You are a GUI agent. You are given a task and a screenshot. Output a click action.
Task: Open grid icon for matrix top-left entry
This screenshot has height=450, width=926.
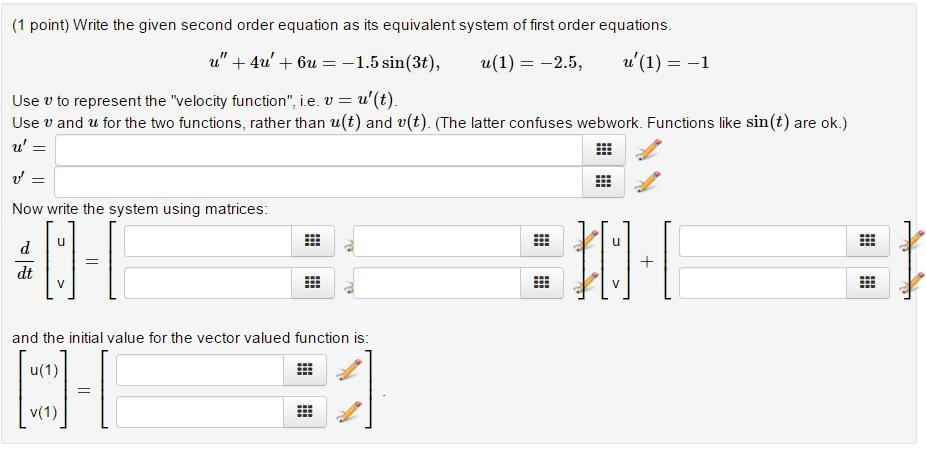312,241
